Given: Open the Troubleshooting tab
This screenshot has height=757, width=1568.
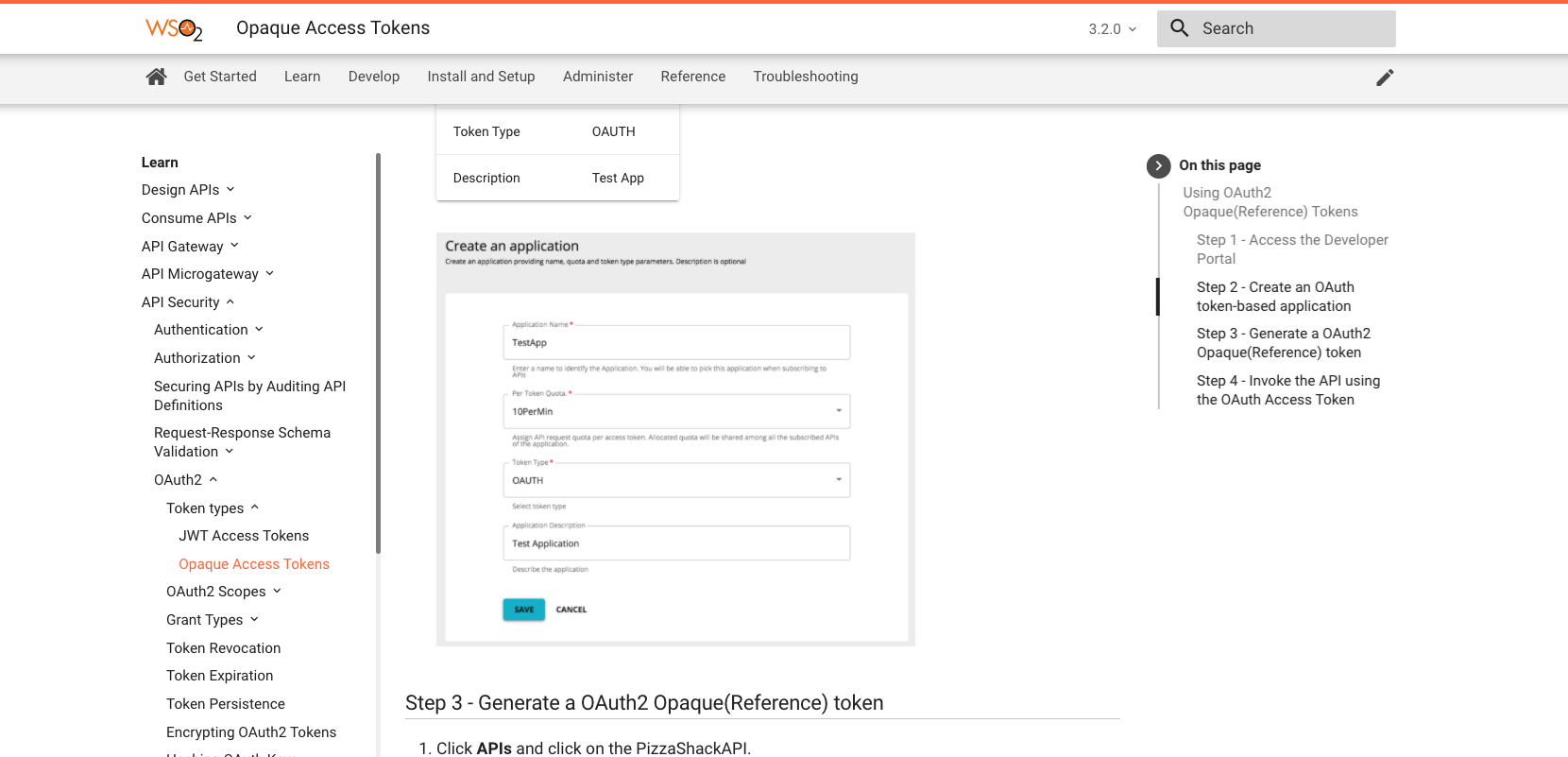Looking at the screenshot, I should tap(806, 77).
